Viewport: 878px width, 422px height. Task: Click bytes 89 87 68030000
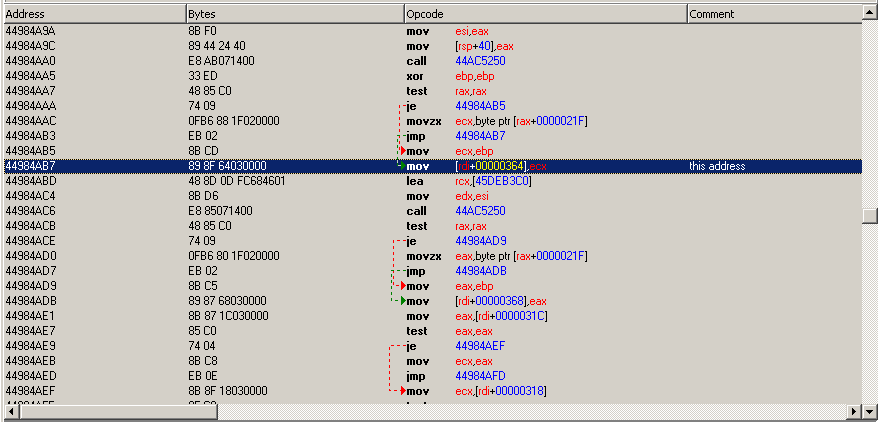point(227,301)
